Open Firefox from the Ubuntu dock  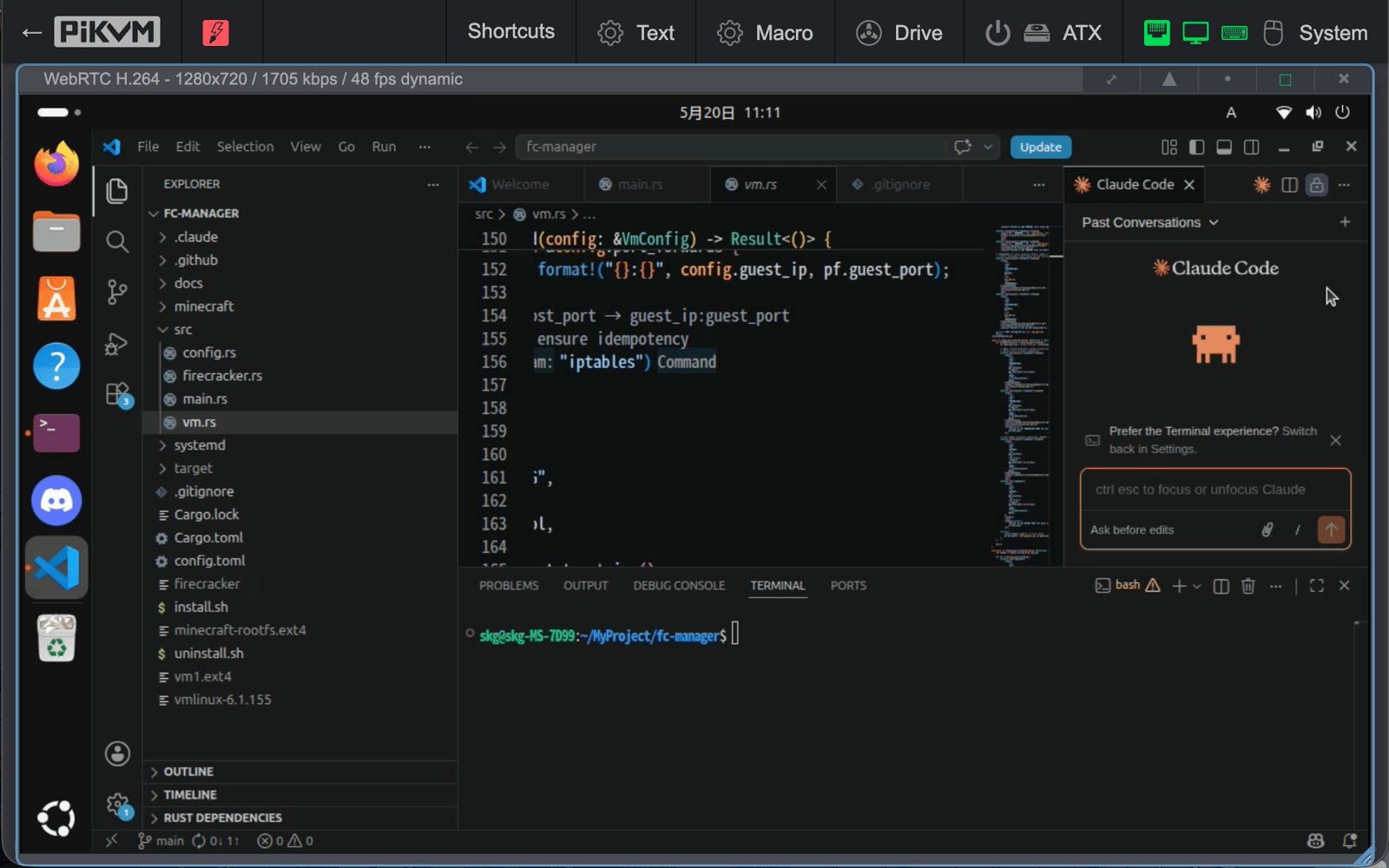(56, 163)
